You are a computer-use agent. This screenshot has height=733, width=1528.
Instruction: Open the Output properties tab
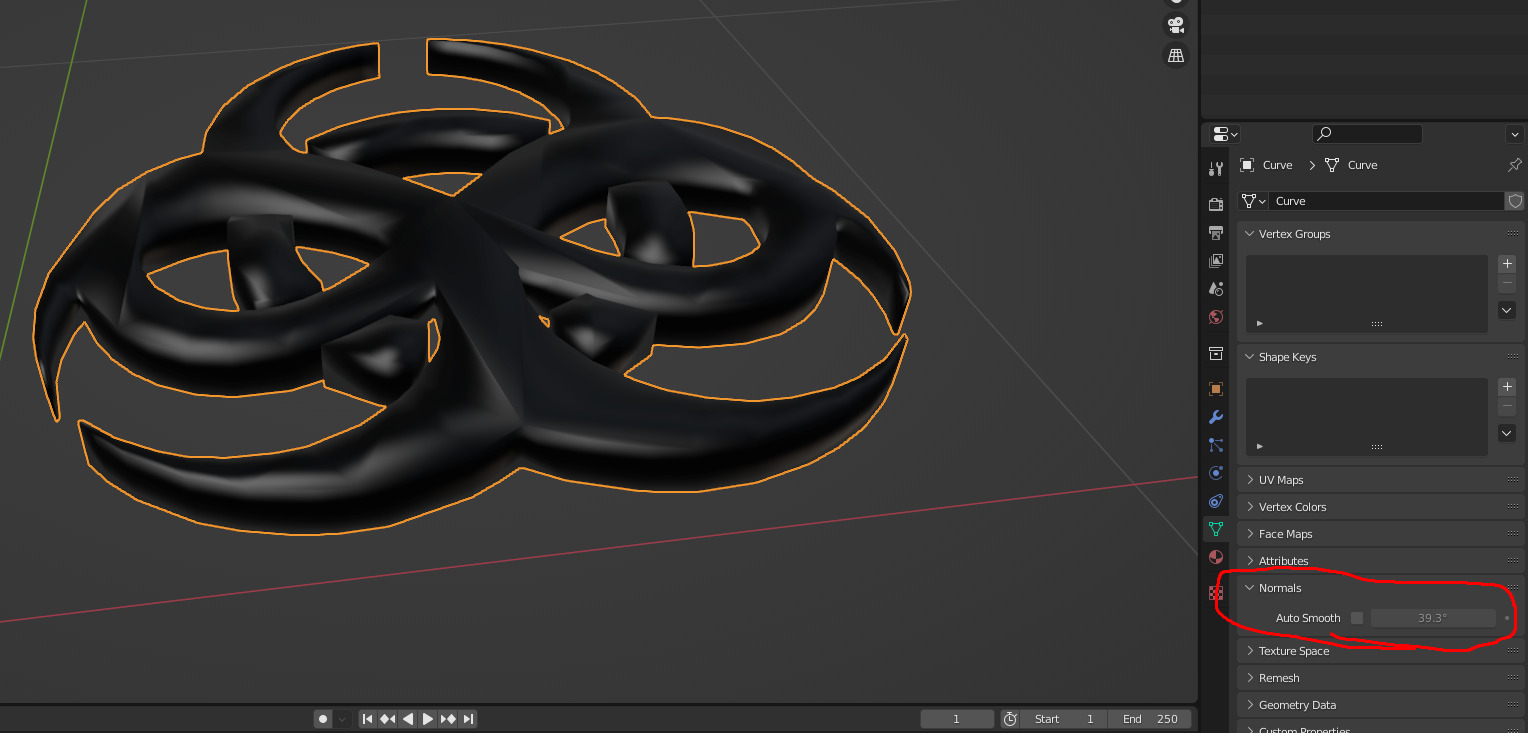pos(1216,233)
